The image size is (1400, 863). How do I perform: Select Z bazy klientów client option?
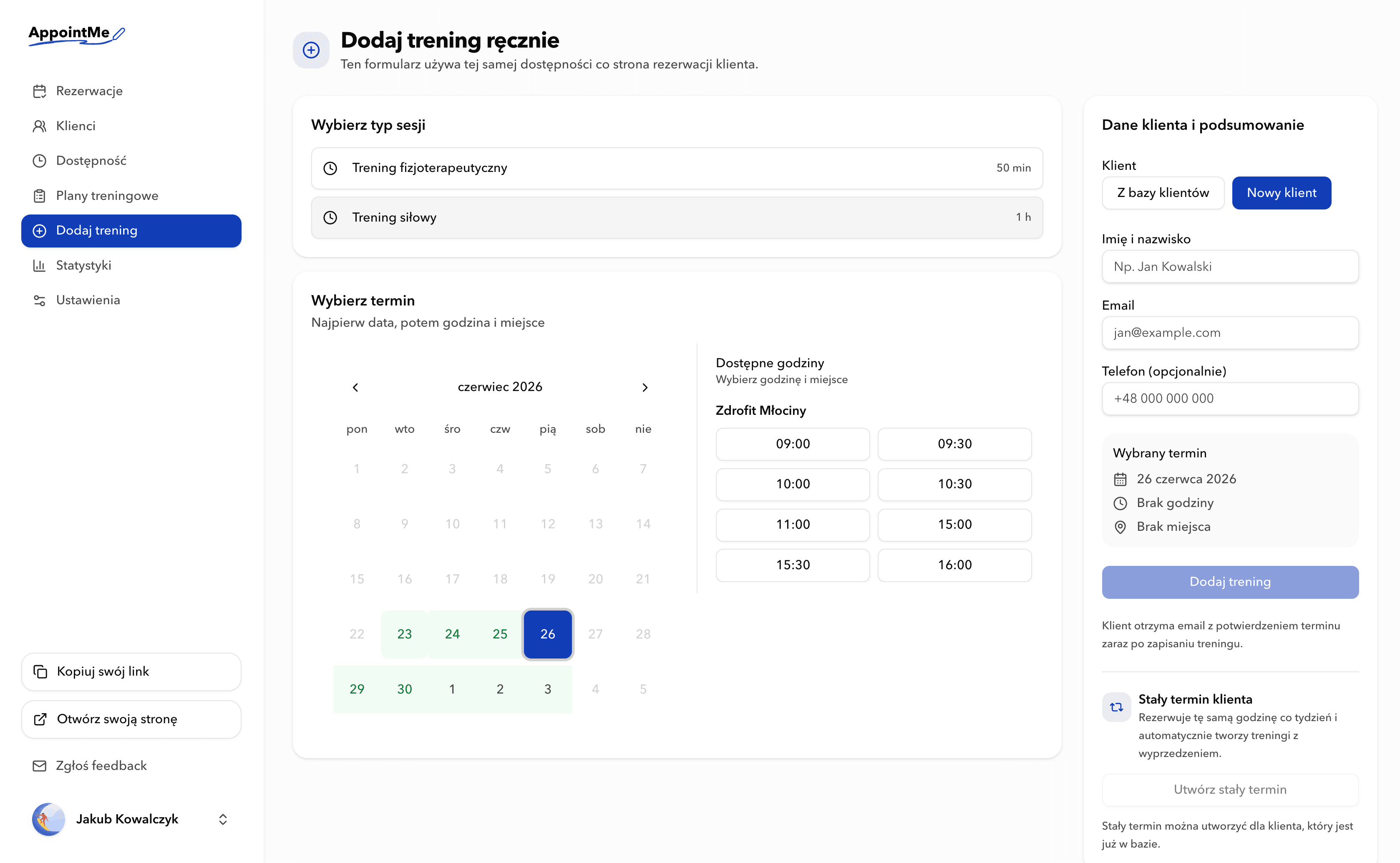tap(1163, 193)
